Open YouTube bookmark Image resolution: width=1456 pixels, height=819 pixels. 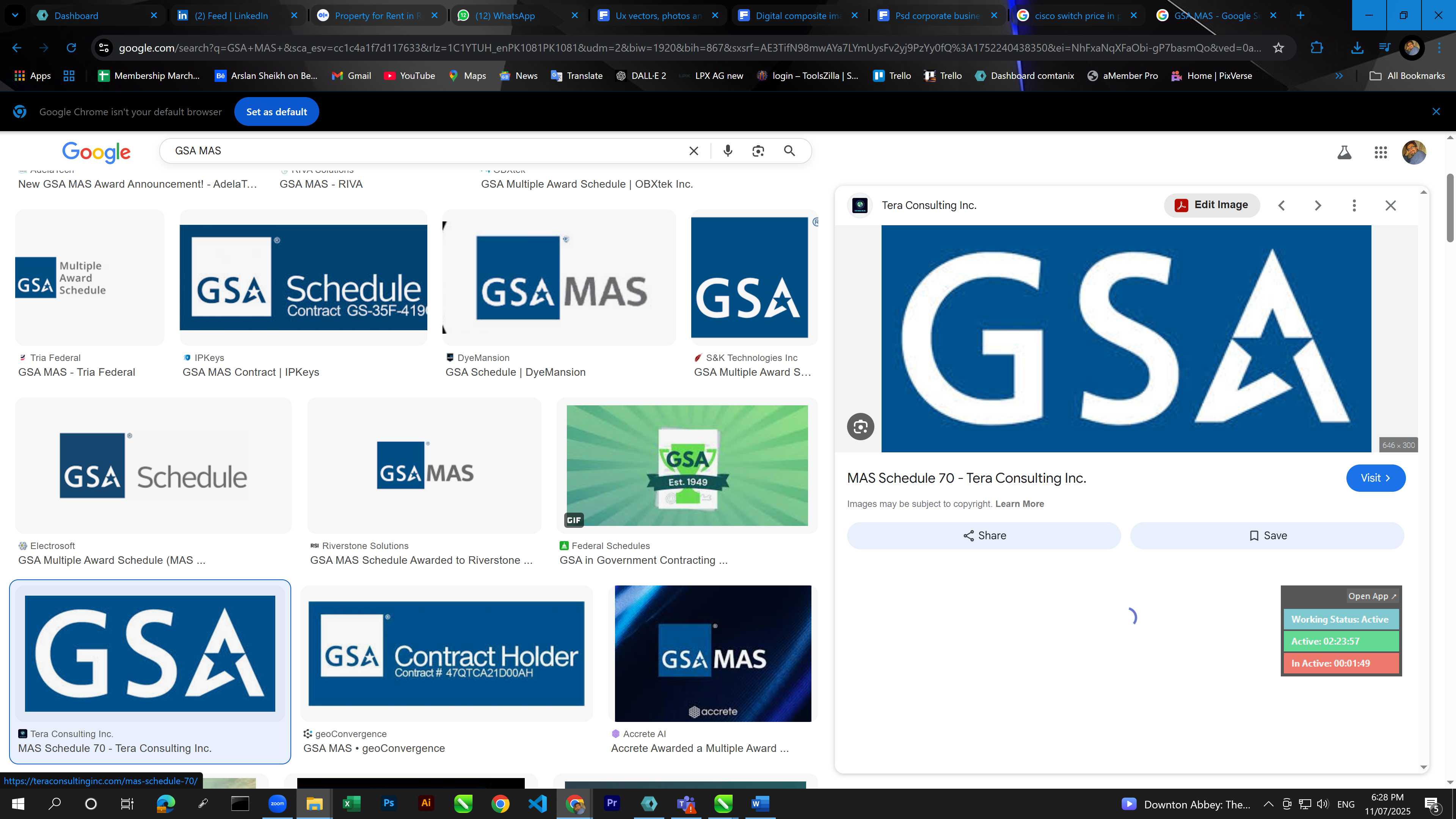pyautogui.click(x=410, y=76)
